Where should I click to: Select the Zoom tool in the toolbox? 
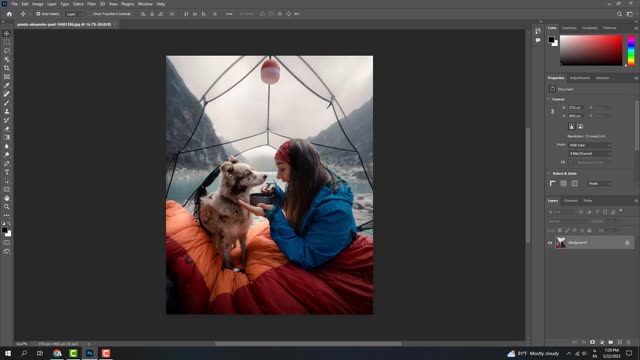coord(7,207)
